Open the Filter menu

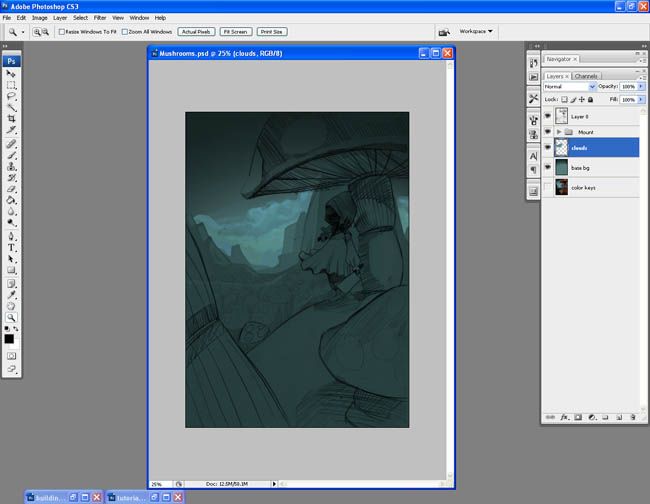point(100,18)
